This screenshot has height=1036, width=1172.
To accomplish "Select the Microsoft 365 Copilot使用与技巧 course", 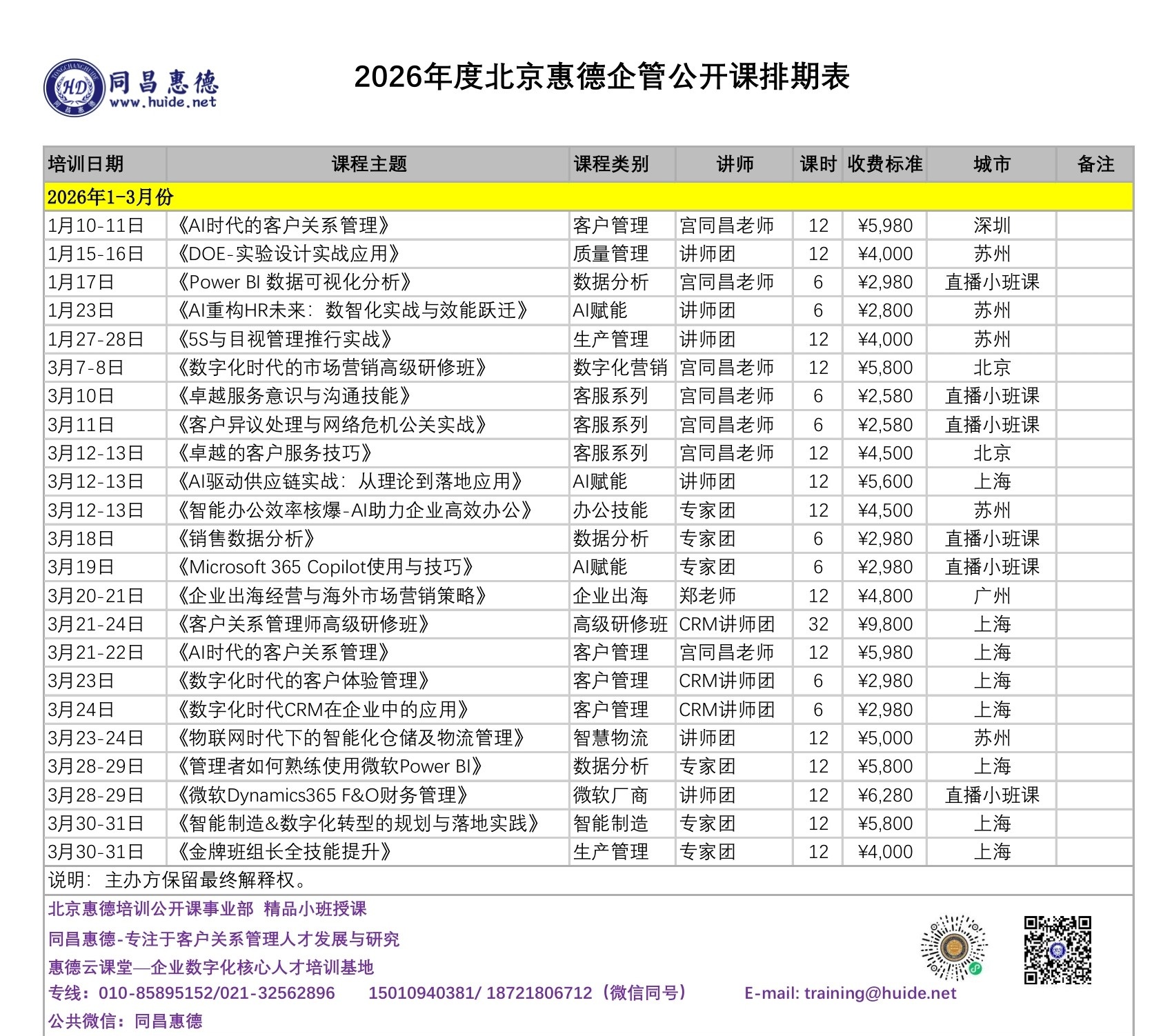I will (x=325, y=567).
